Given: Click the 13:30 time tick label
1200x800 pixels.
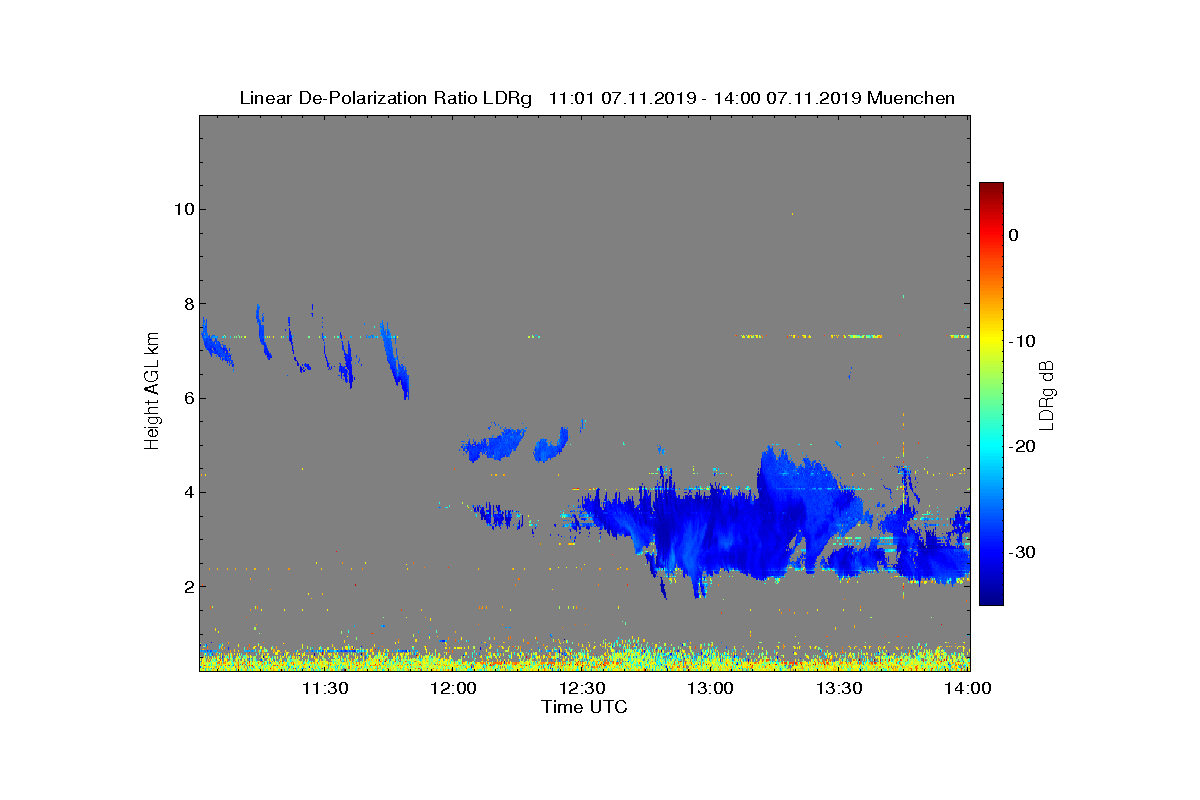Looking at the screenshot, I should point(840,689).
